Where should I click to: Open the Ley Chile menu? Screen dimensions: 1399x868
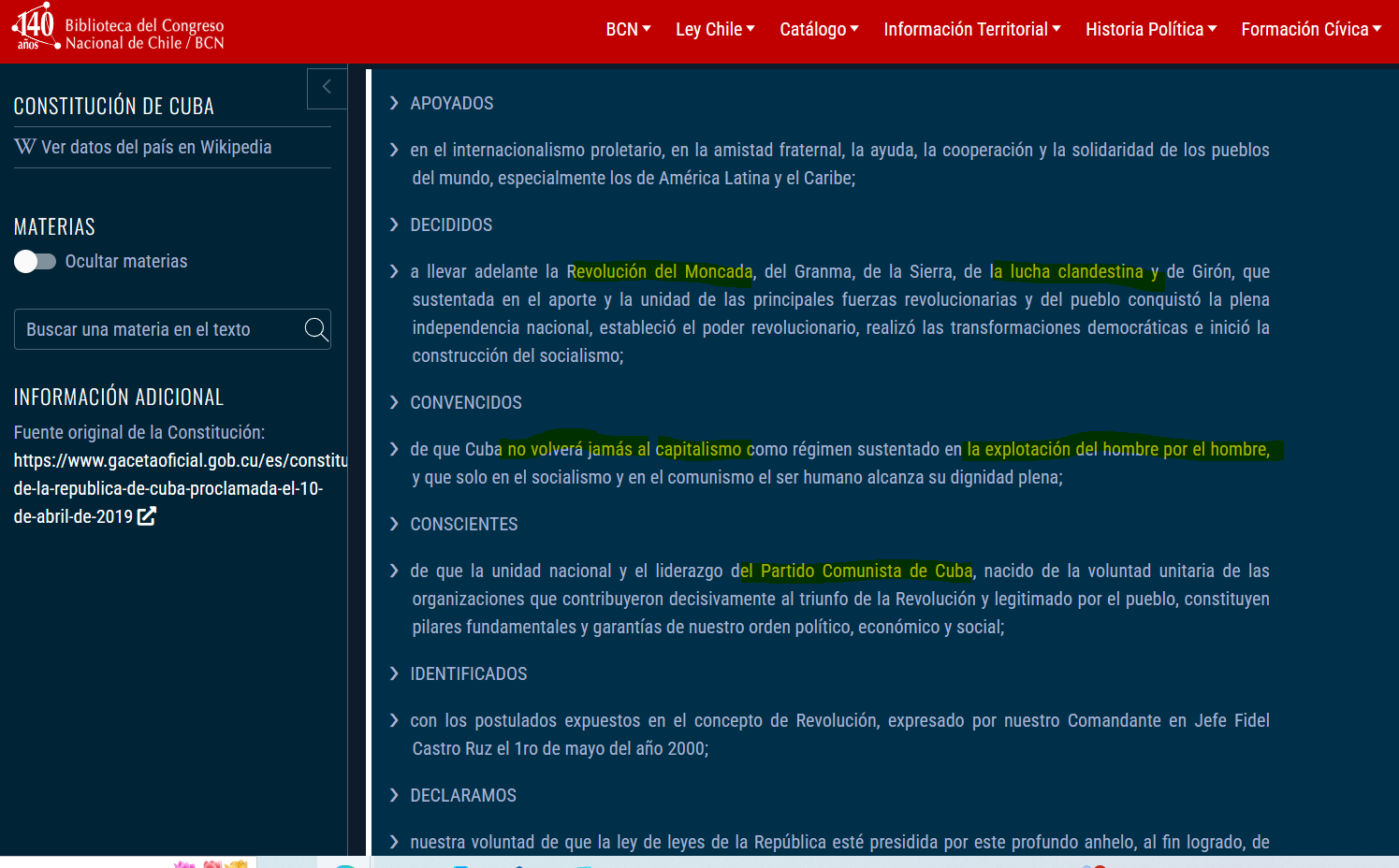tap(715, 30)
